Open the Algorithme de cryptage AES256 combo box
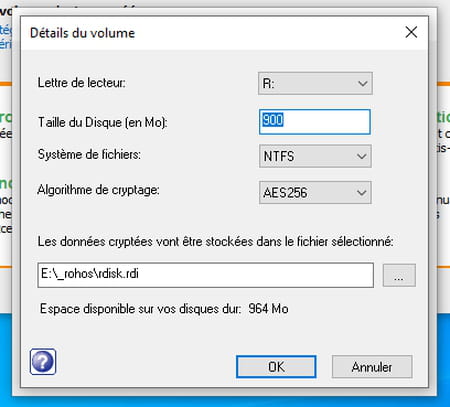The image size is (450, 407). click(x=315, y=192)
